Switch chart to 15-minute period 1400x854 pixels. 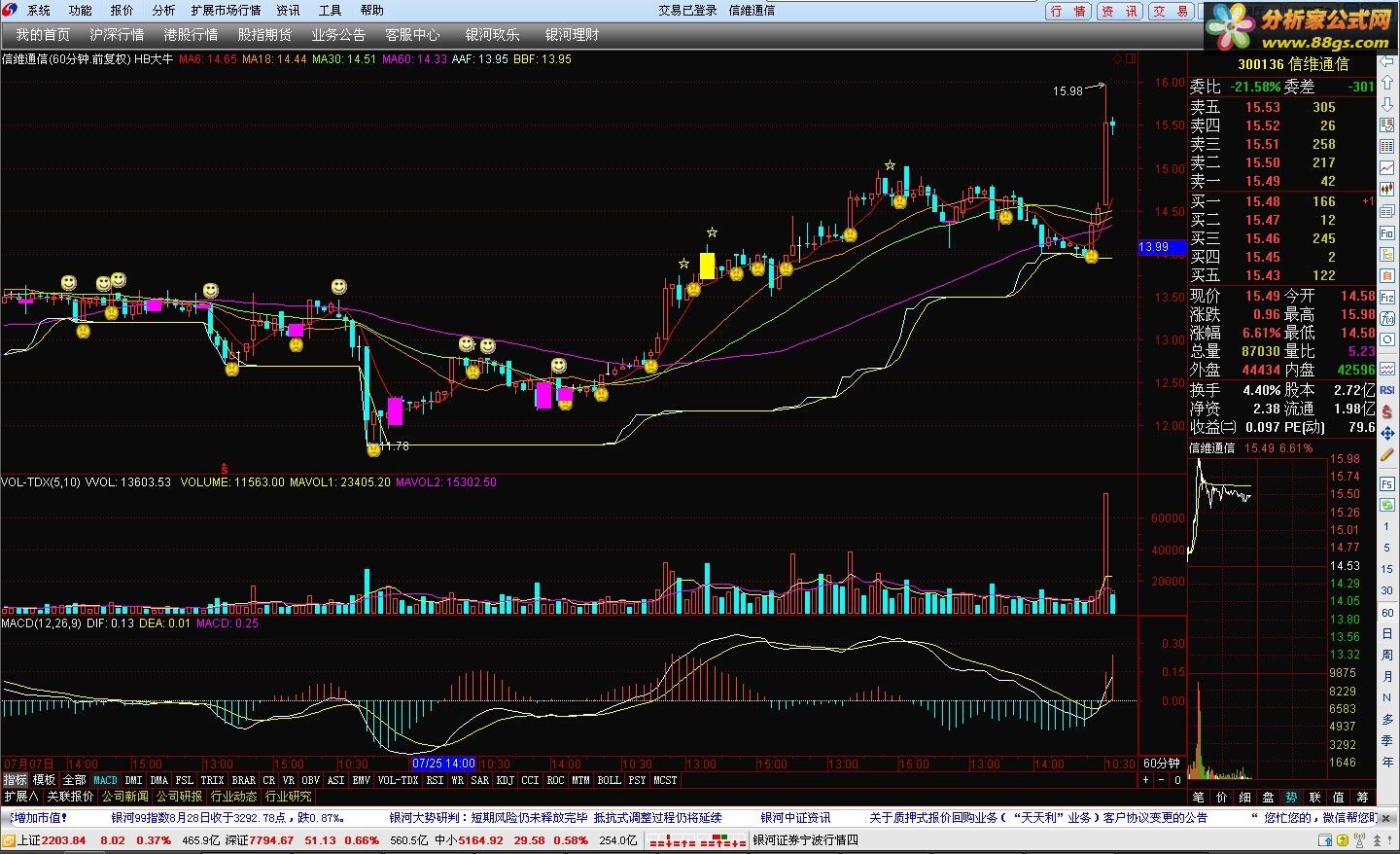pos(1387,569)
